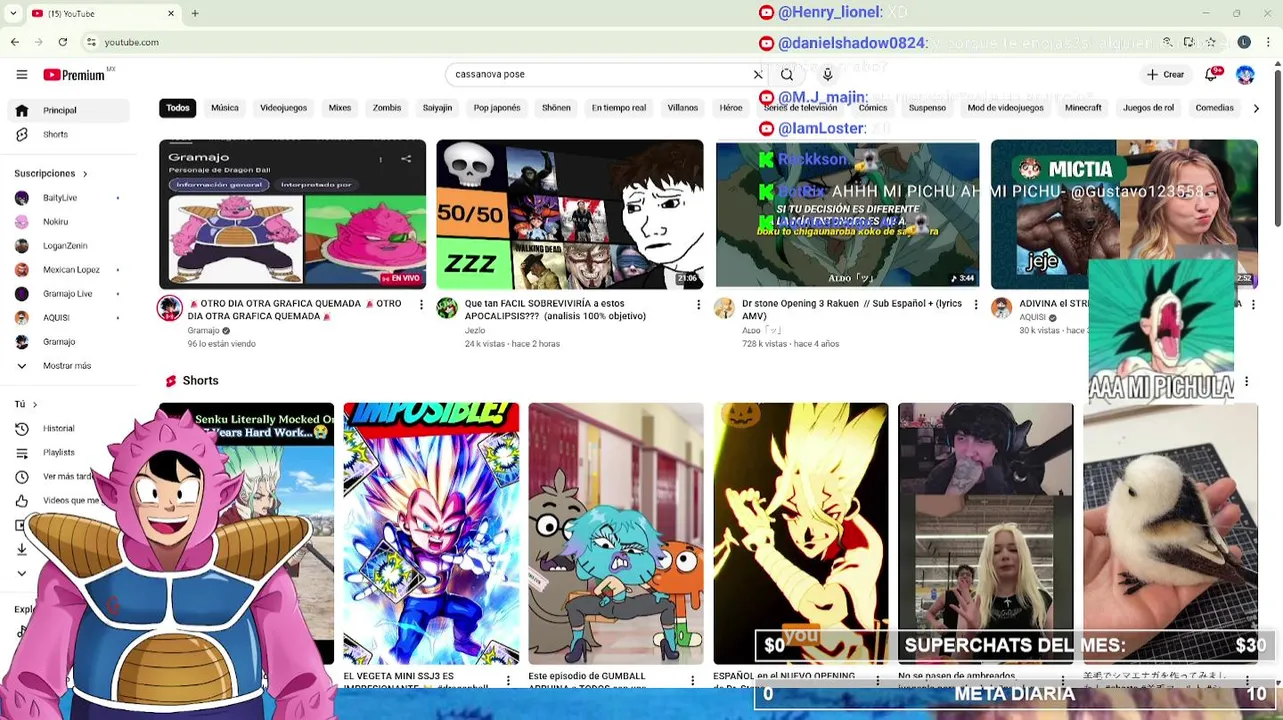Open Gramajo live stream thumbnail
Image resolution: width=1283 pixels, height=720 pixels.
tap(292, 214)
